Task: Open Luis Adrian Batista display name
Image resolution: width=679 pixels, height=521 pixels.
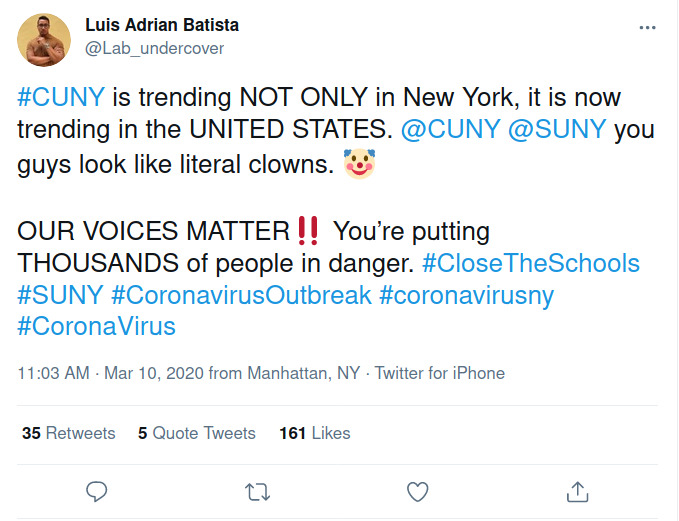Action: (x=161, y=25)
